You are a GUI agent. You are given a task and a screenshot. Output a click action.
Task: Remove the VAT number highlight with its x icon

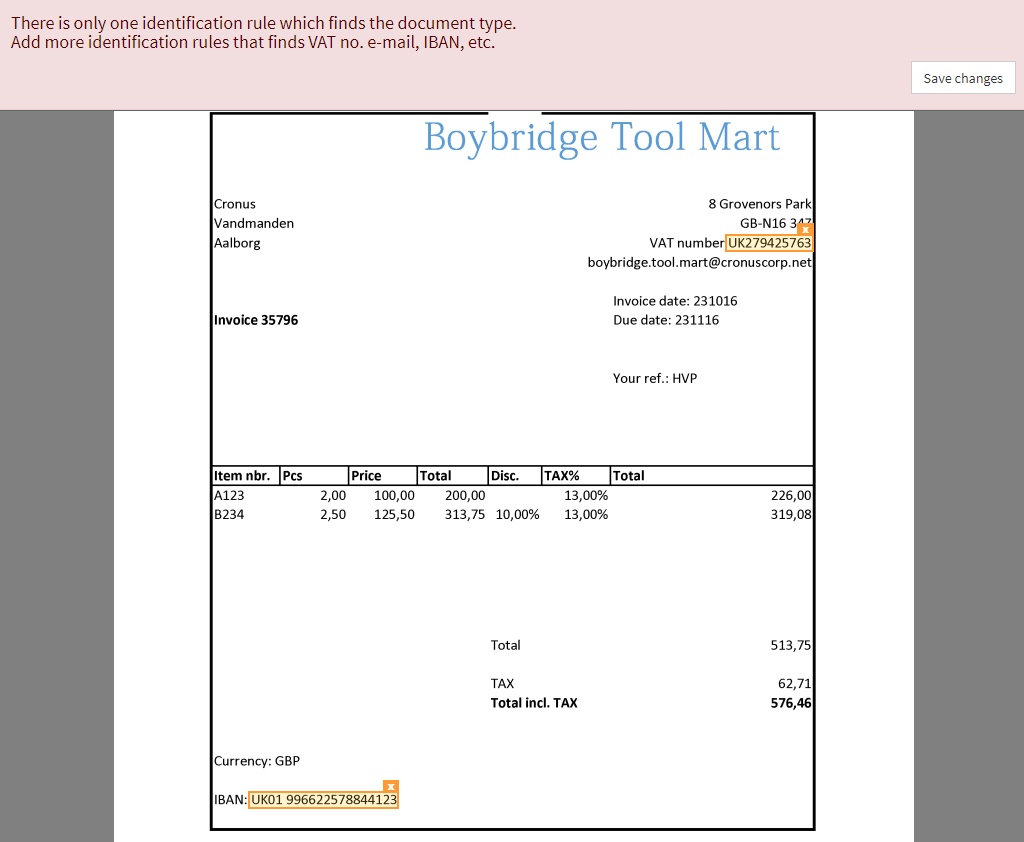point(805,229)
